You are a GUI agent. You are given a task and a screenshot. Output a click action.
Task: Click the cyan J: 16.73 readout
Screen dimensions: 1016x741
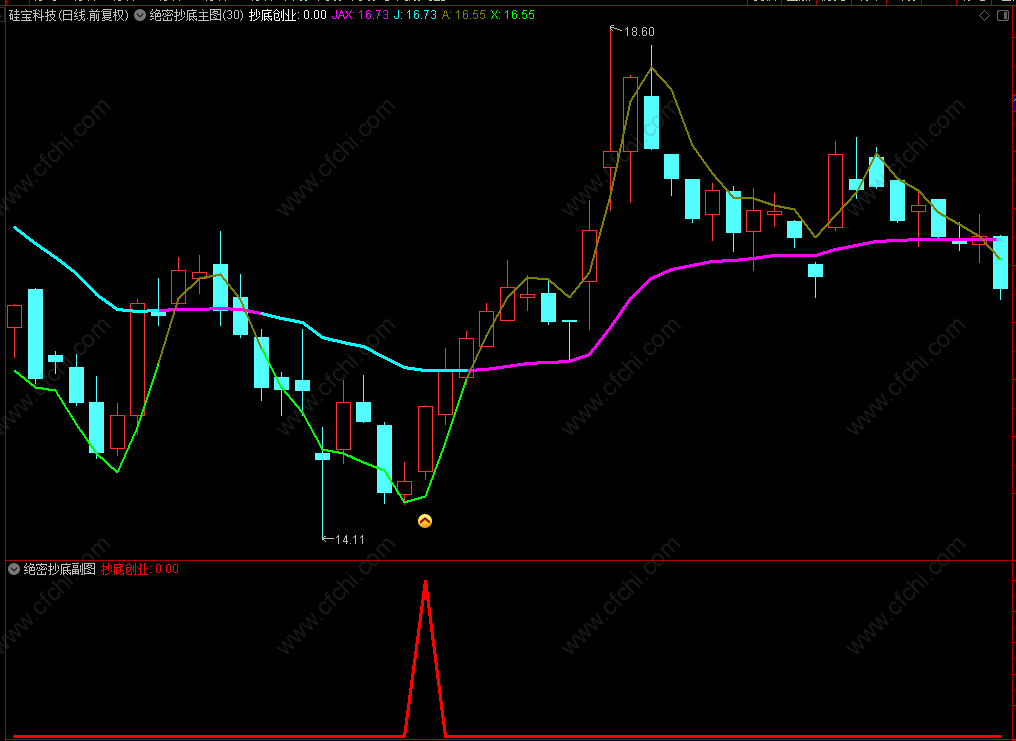coord(415,16)
